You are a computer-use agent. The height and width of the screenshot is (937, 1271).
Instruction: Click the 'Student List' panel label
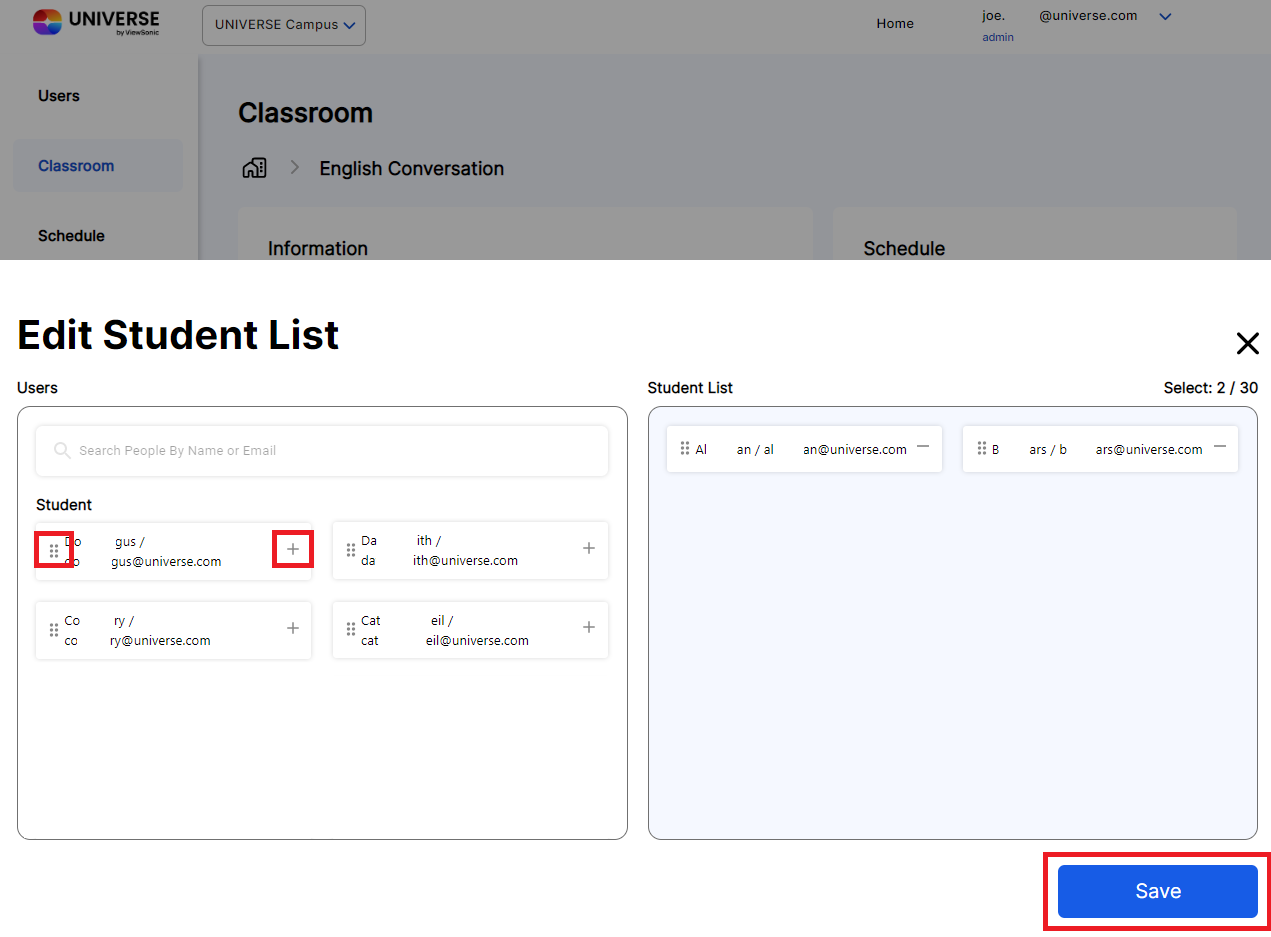[690, 388]
